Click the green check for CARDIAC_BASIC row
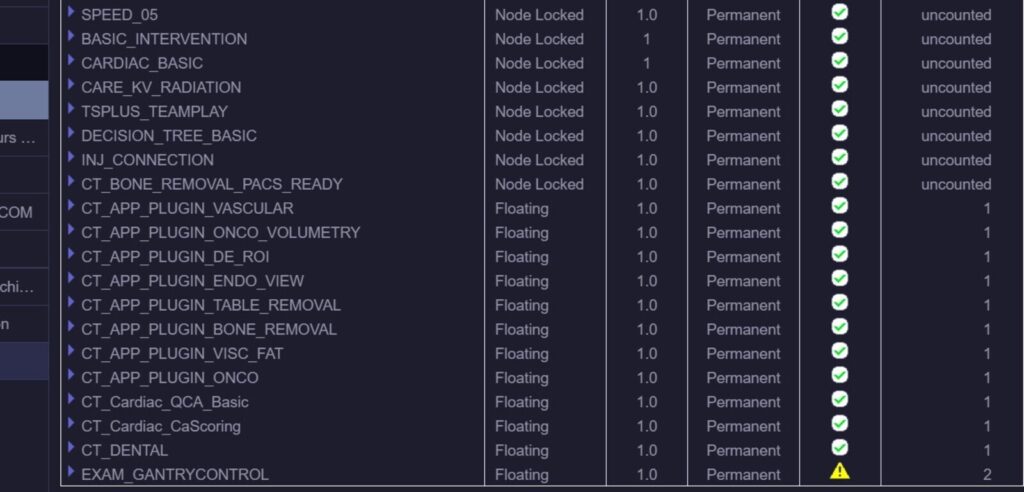1024x492 pixels. pos(840,61)
